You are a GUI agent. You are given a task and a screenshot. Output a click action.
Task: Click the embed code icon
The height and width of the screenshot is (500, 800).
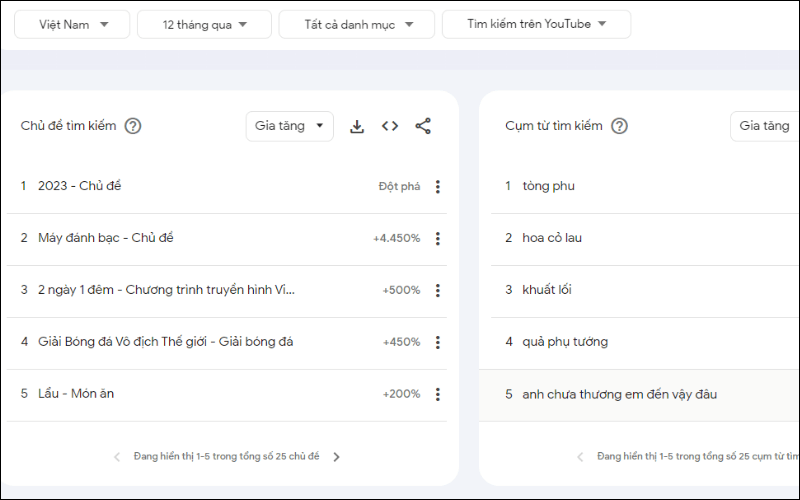[390, 126]
